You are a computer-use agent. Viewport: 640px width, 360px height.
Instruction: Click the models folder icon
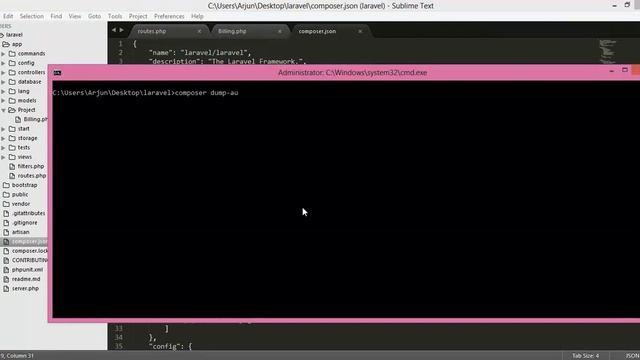[12, 100]
